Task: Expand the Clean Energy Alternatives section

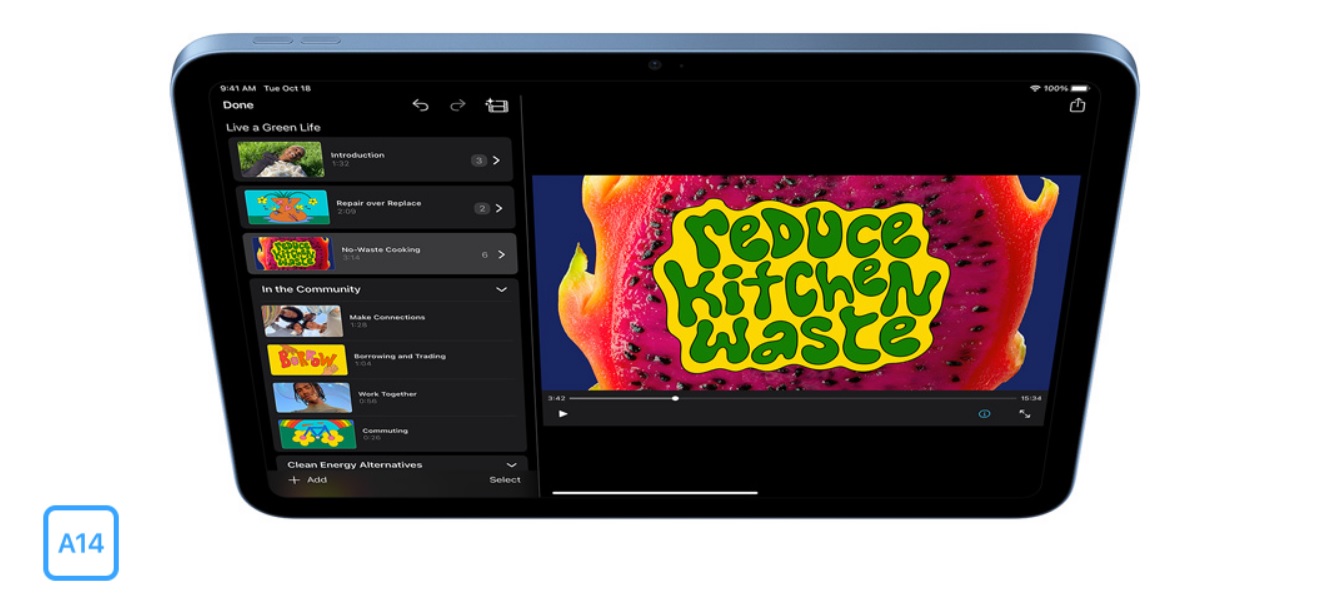Action: pyautogui.click(x=511, y=465)
